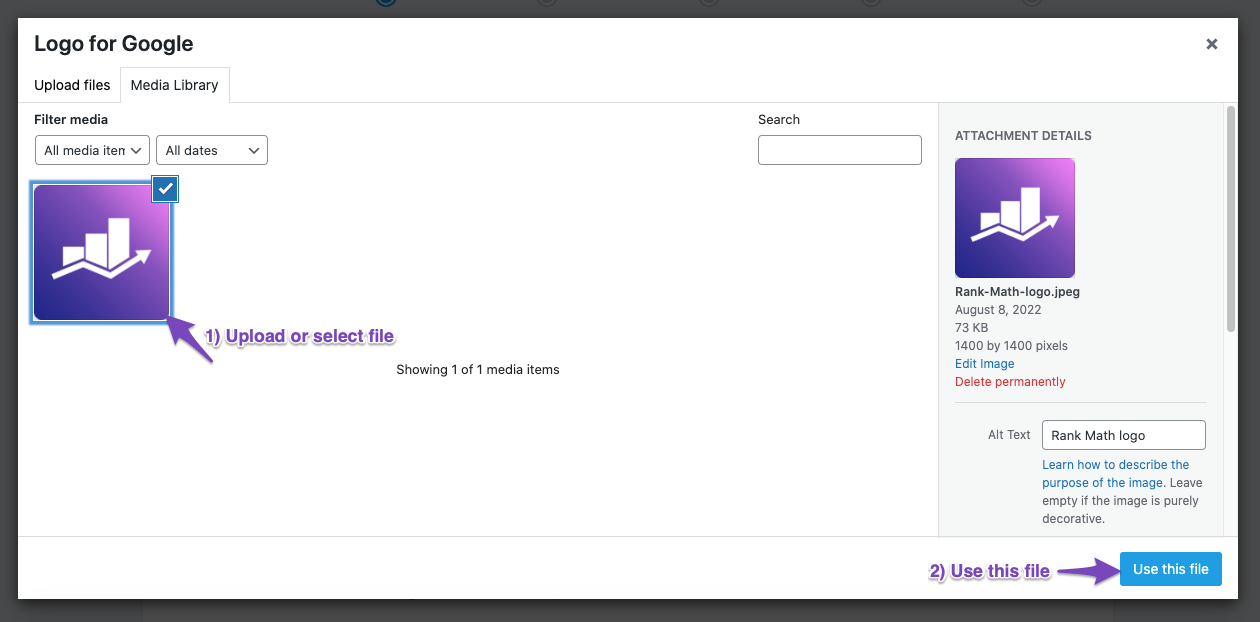Click the blue checkmark badge on the selected image
This screenshot has width=1260, height=622.
(165, 188)
